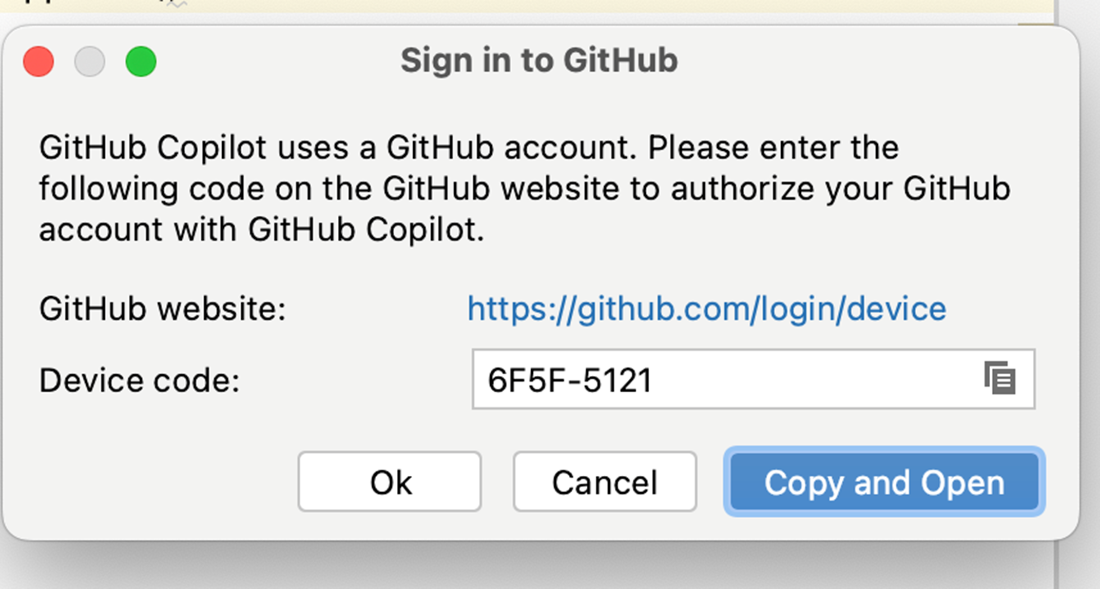Image resolution: width=1100 pixels, height=589 pixels.
Task: Copy the device code using the clipboard icon
Action: (1000, 379)
